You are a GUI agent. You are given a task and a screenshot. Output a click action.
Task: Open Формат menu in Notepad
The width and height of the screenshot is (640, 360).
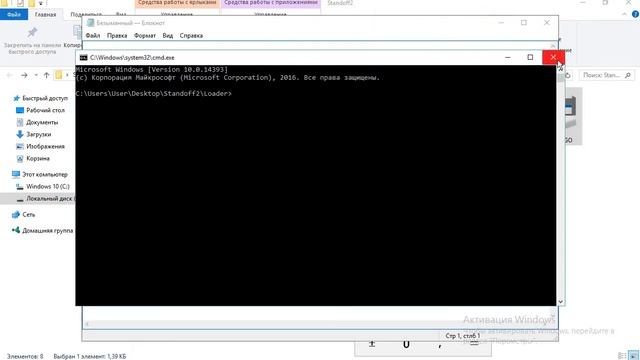145,36
